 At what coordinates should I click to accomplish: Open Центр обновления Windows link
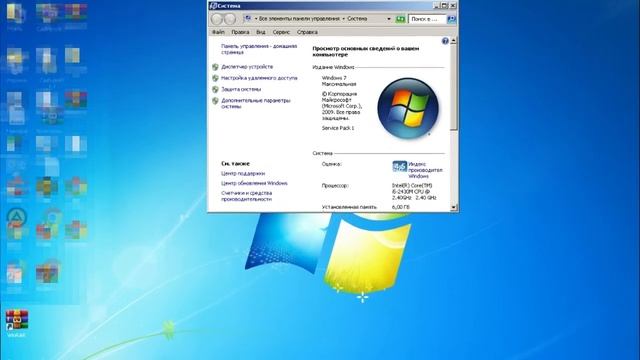(x=254, y=183)
